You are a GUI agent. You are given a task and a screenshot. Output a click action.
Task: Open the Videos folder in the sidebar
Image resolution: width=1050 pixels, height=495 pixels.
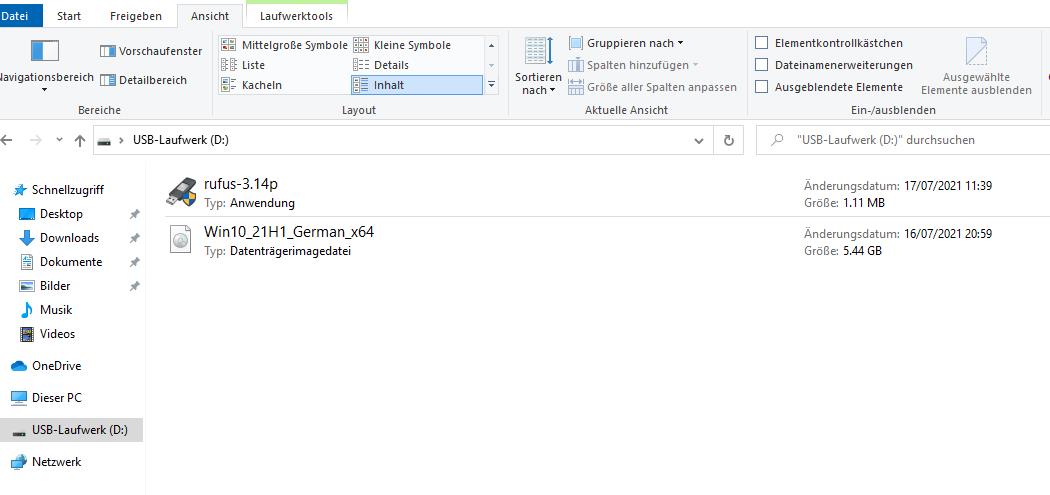point(48,334)
